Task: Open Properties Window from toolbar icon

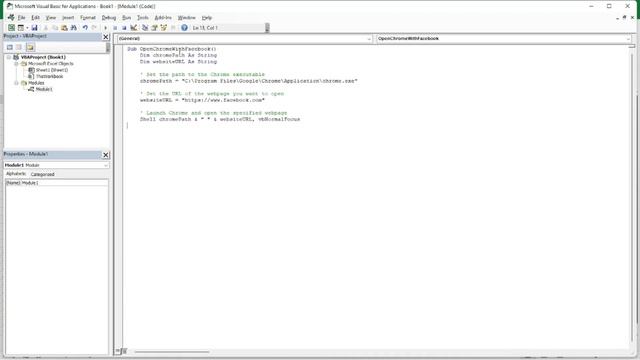Action: tap(154, 28)
